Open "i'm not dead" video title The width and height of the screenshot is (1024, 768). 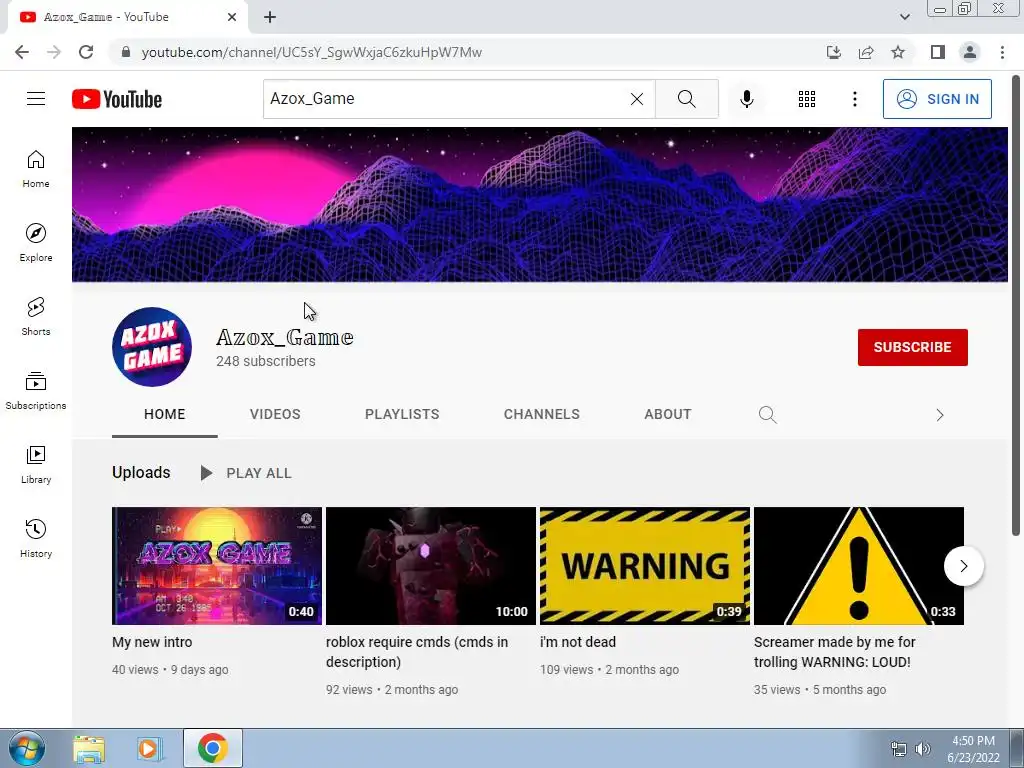click(578, 642)
